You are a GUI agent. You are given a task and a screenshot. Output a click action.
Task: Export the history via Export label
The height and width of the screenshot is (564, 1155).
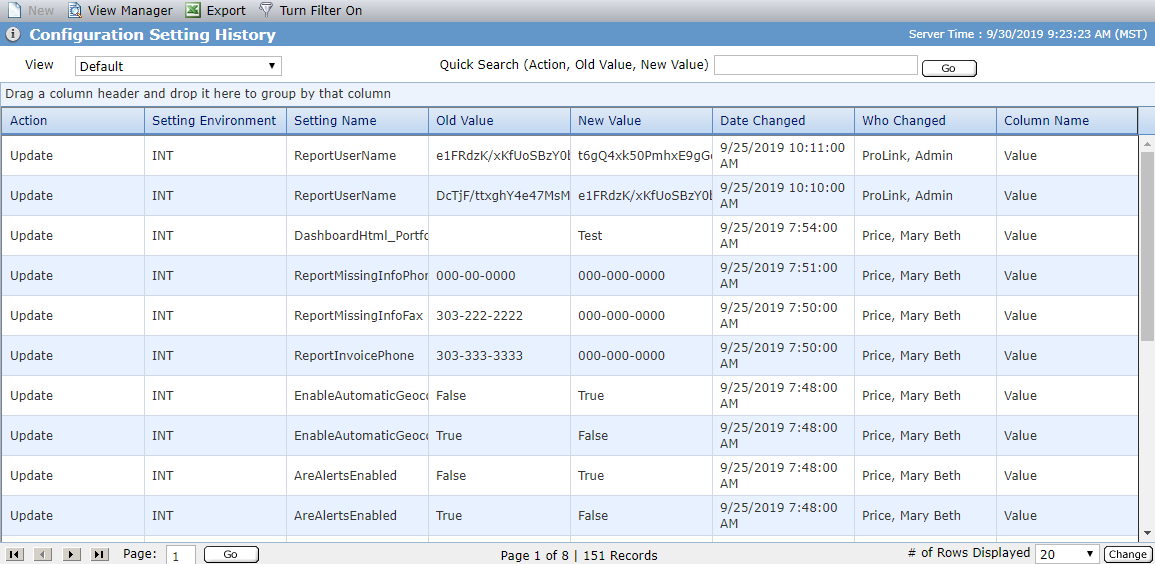226,11
